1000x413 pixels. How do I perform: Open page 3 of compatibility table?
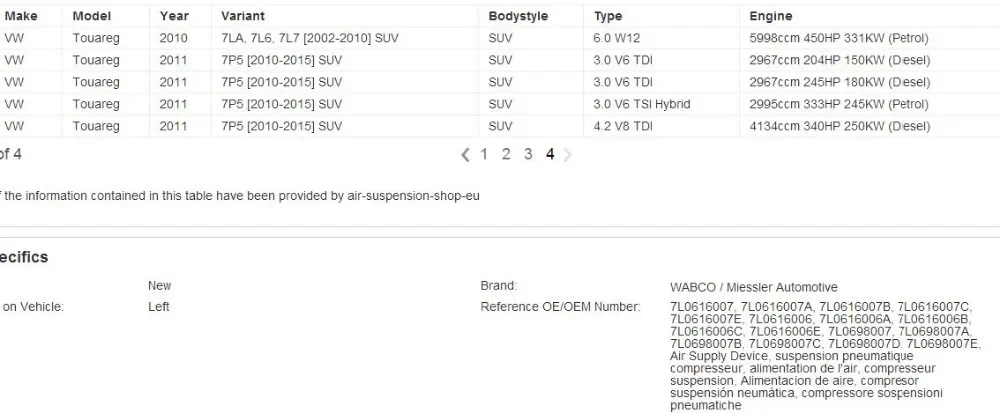(528, 154)
